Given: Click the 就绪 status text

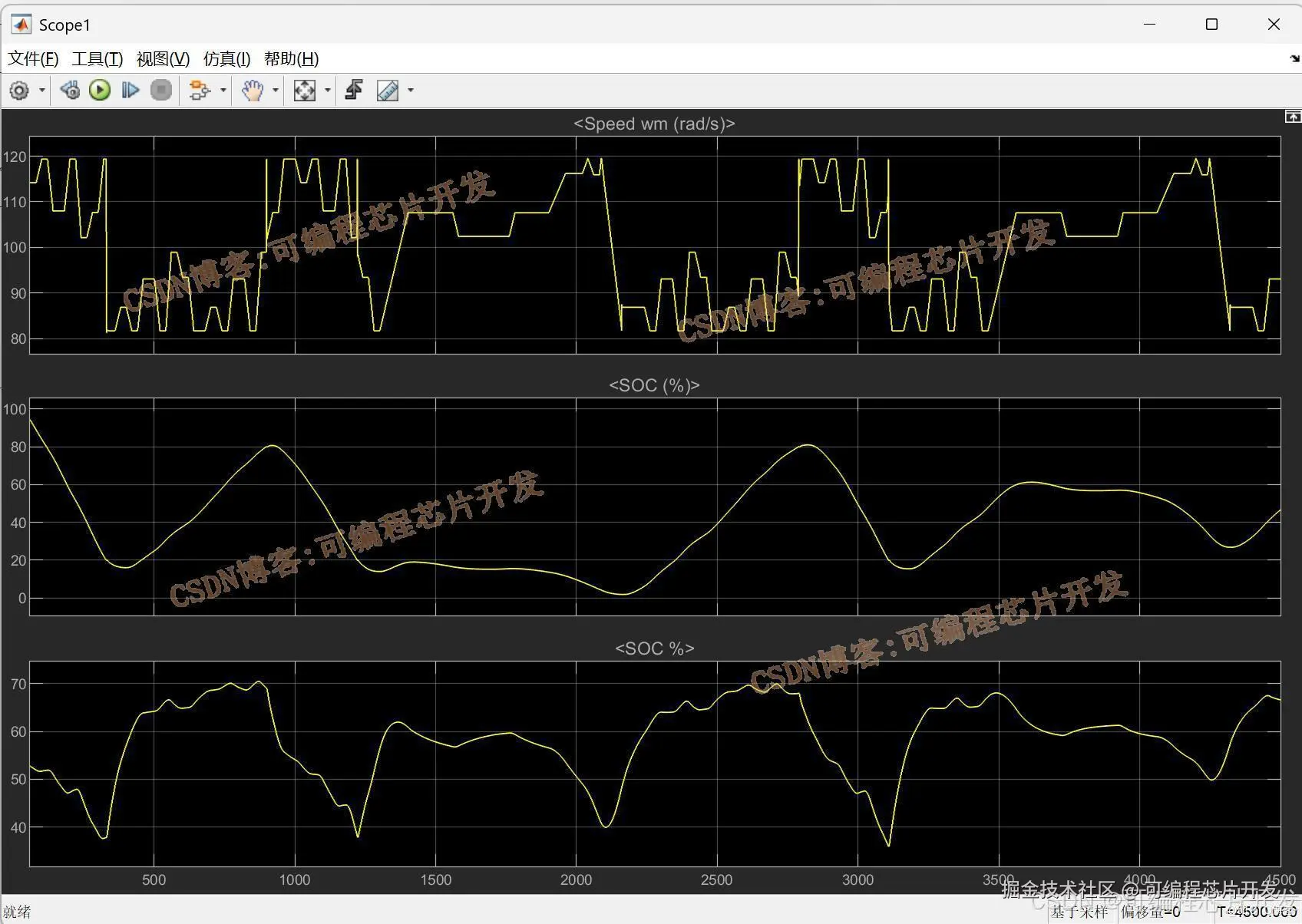Looking at the screenshot, I should [17, 912].
